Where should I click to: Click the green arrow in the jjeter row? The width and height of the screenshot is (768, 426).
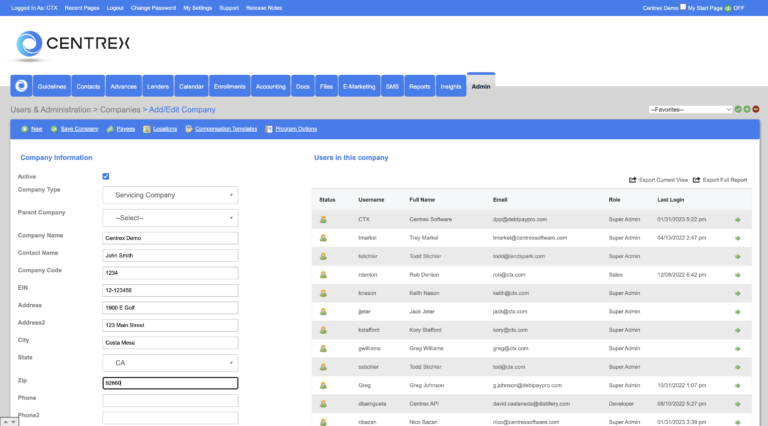click(738, 312)
